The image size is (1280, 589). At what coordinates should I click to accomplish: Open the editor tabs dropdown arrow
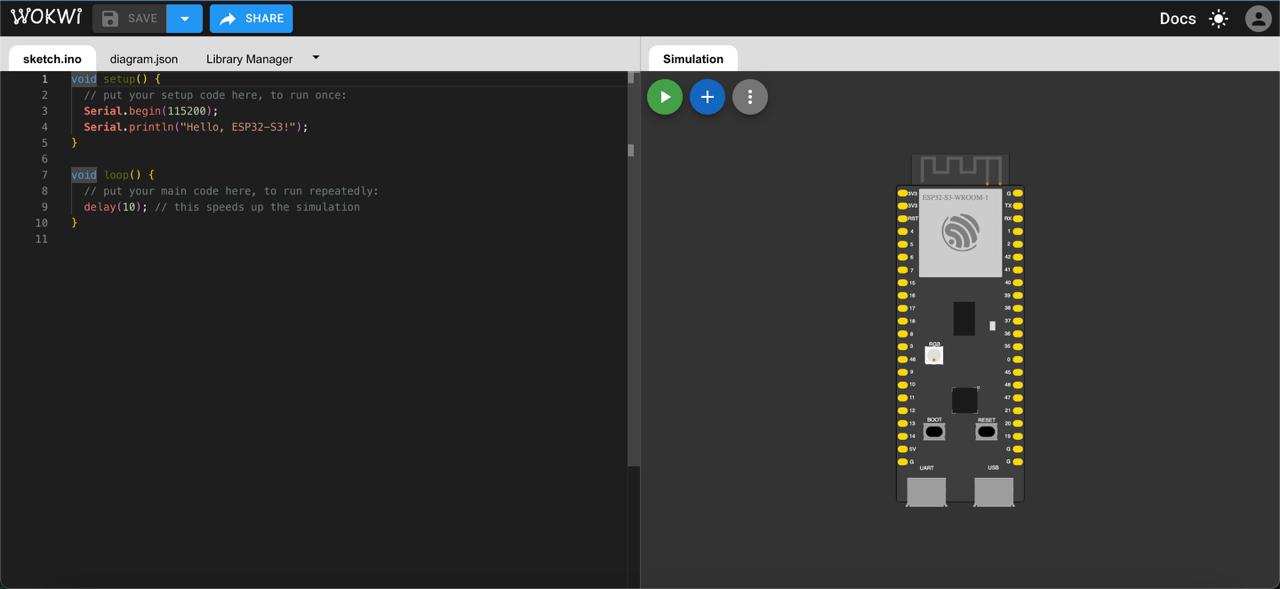316,58
